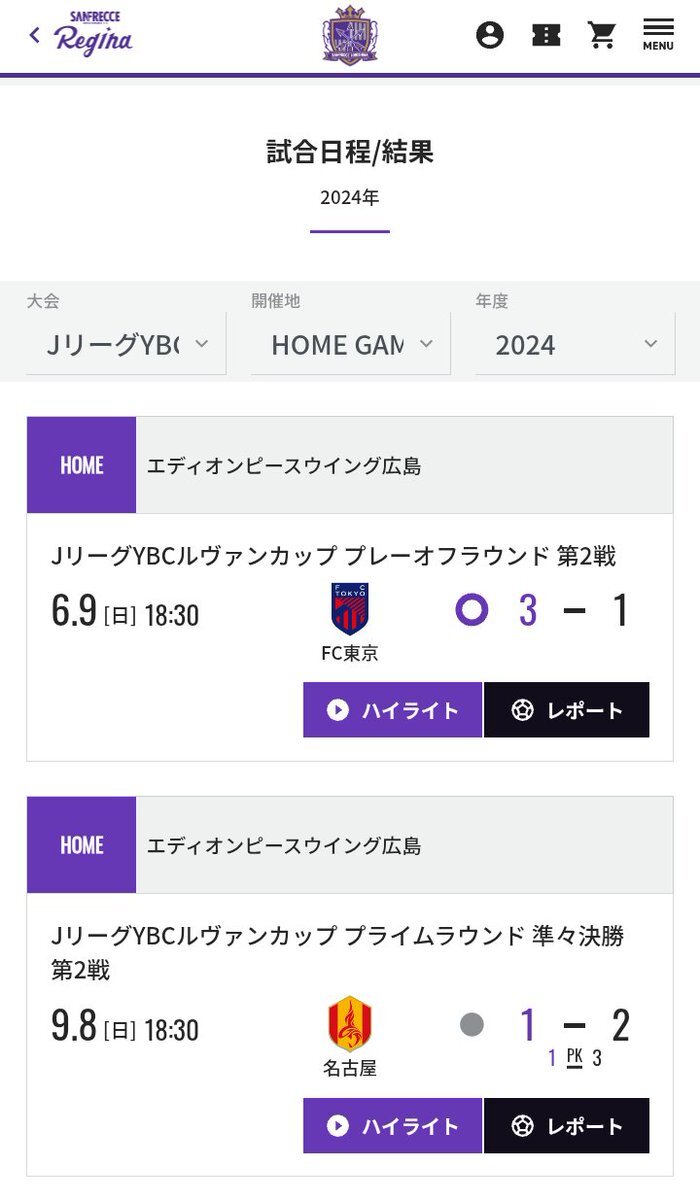
Task: Open レポート for the 名古屋 match
Action: coord(567,1125)
